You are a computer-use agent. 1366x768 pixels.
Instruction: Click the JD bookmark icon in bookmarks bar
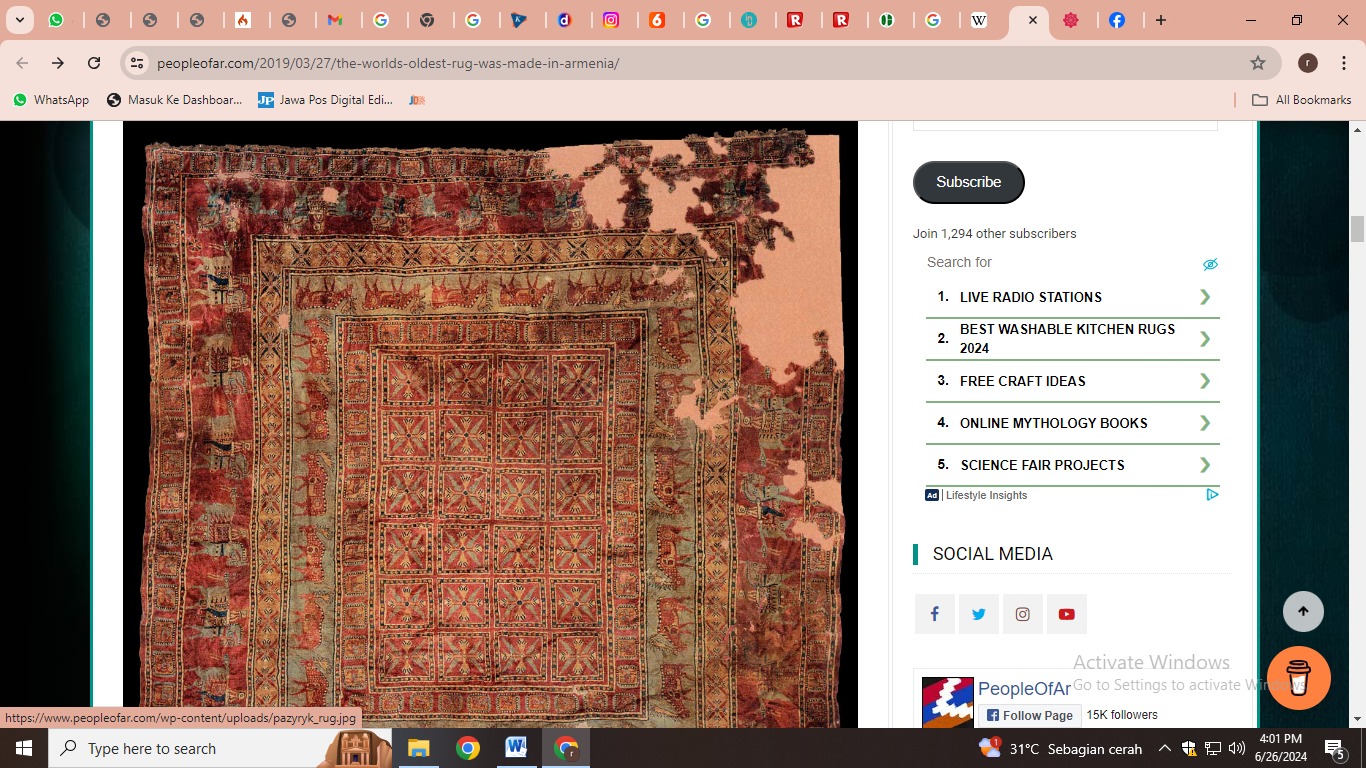(417, 100)
